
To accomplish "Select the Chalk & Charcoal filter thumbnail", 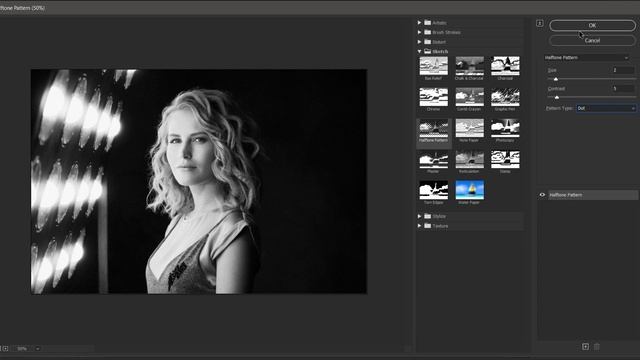I will (469, 66).
